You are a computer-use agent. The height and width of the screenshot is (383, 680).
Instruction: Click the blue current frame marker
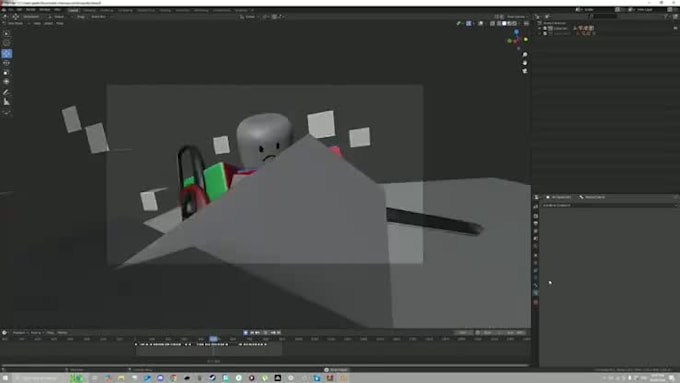[x=213, y=339]
